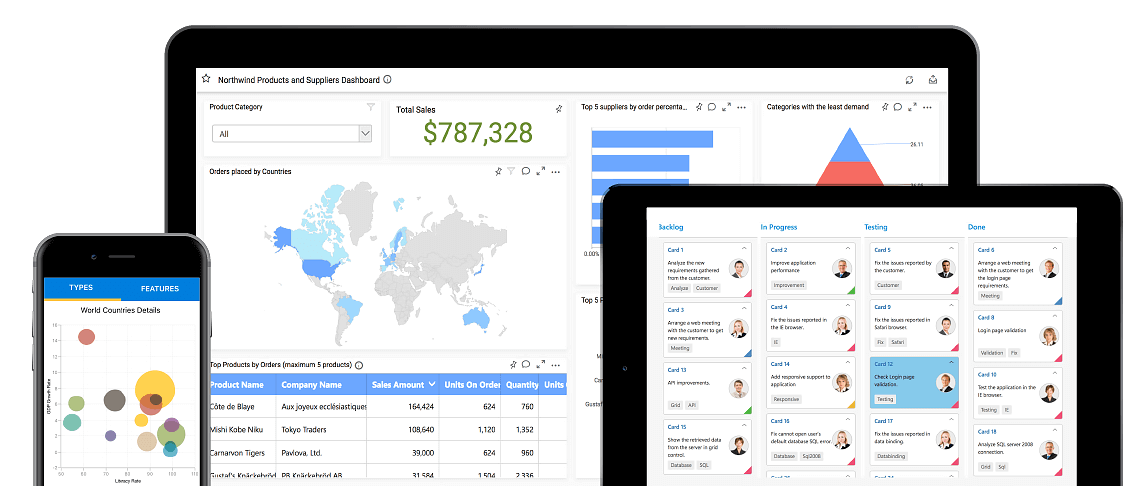Click the In Progress column header
This screenshot has height=486, width=1142.
[779, 227]
